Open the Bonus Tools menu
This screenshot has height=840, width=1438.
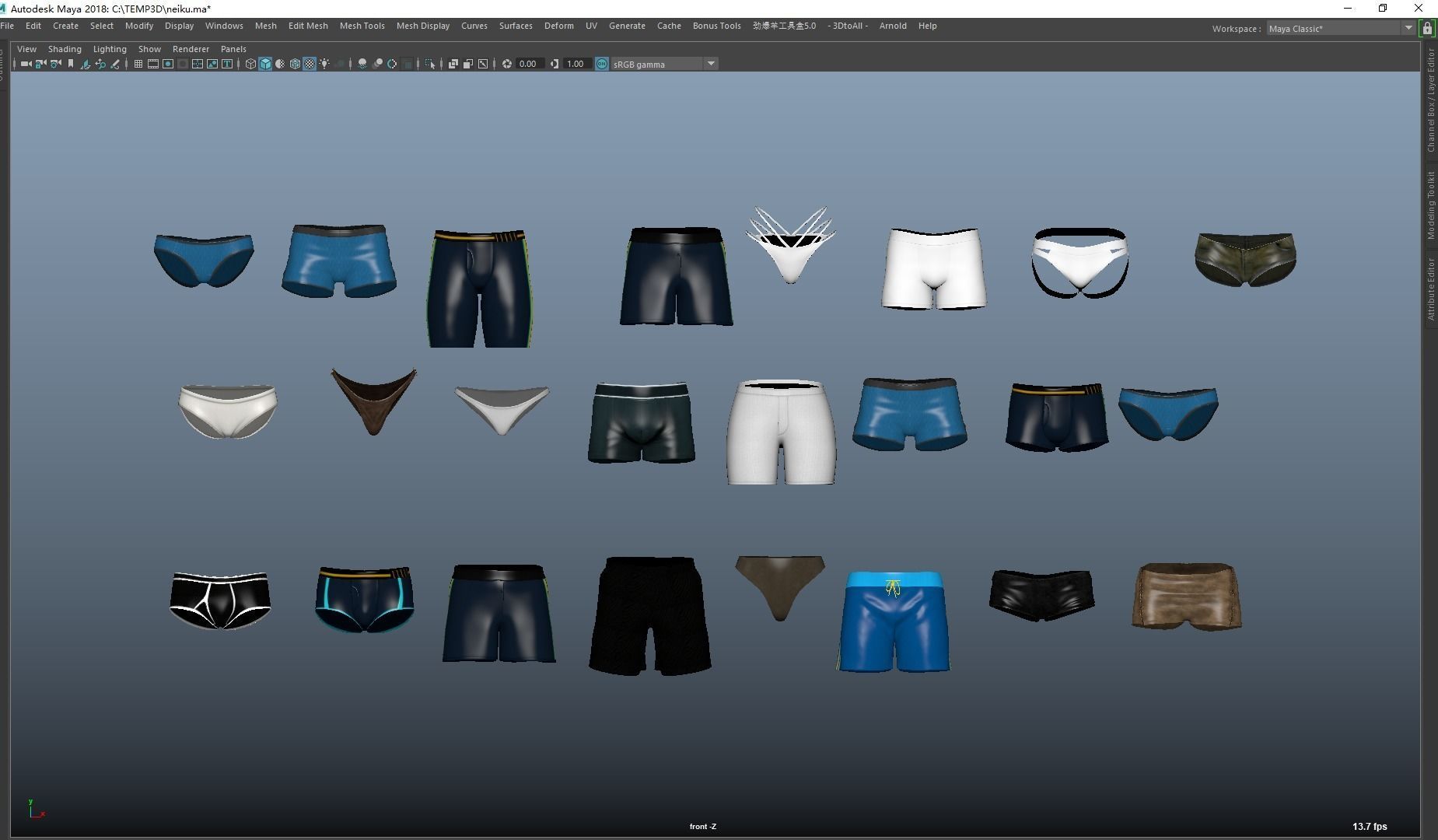click(x=716, y=26)
